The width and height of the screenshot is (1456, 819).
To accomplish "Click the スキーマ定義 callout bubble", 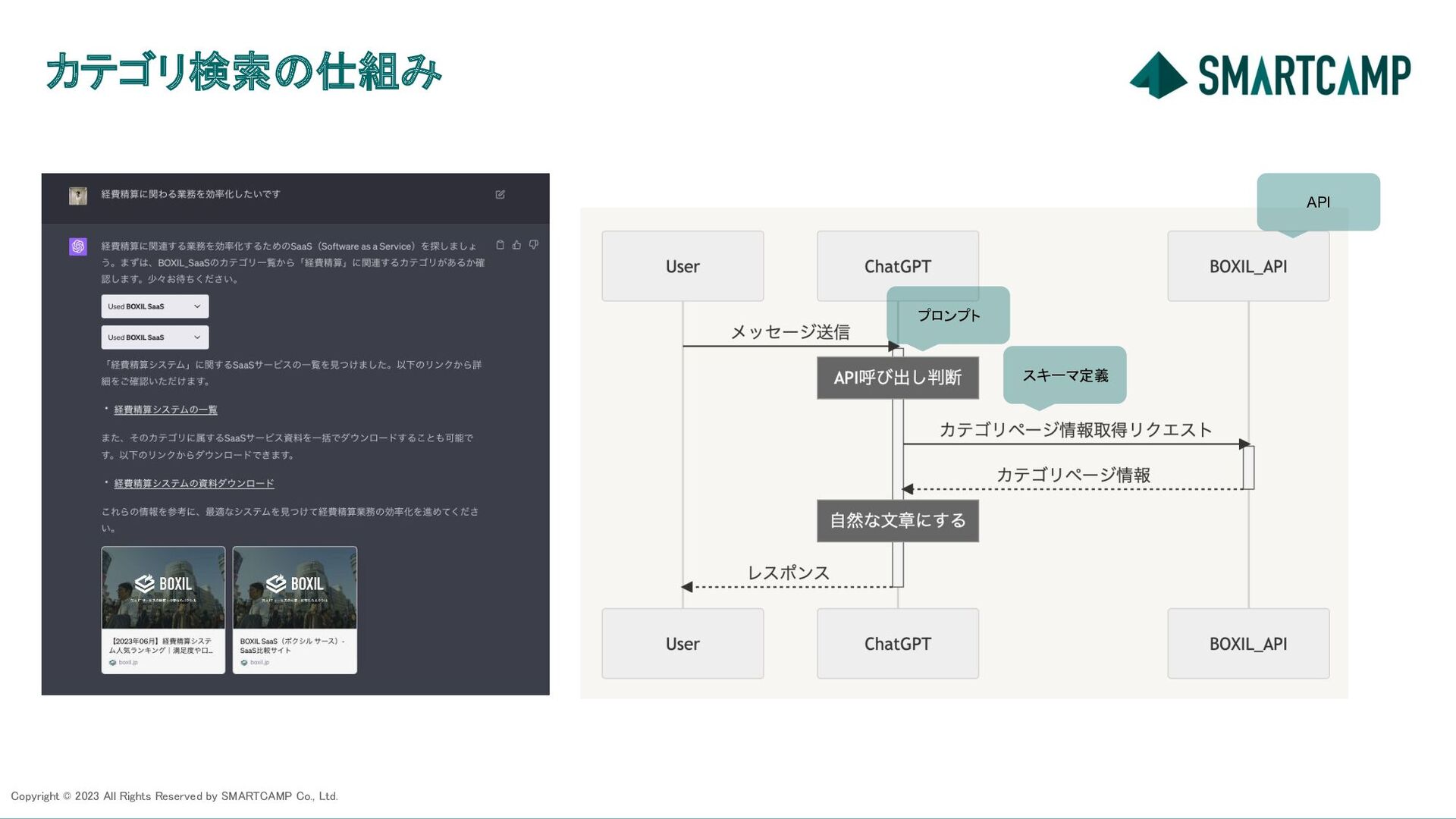I will [x=1065, y=375].
